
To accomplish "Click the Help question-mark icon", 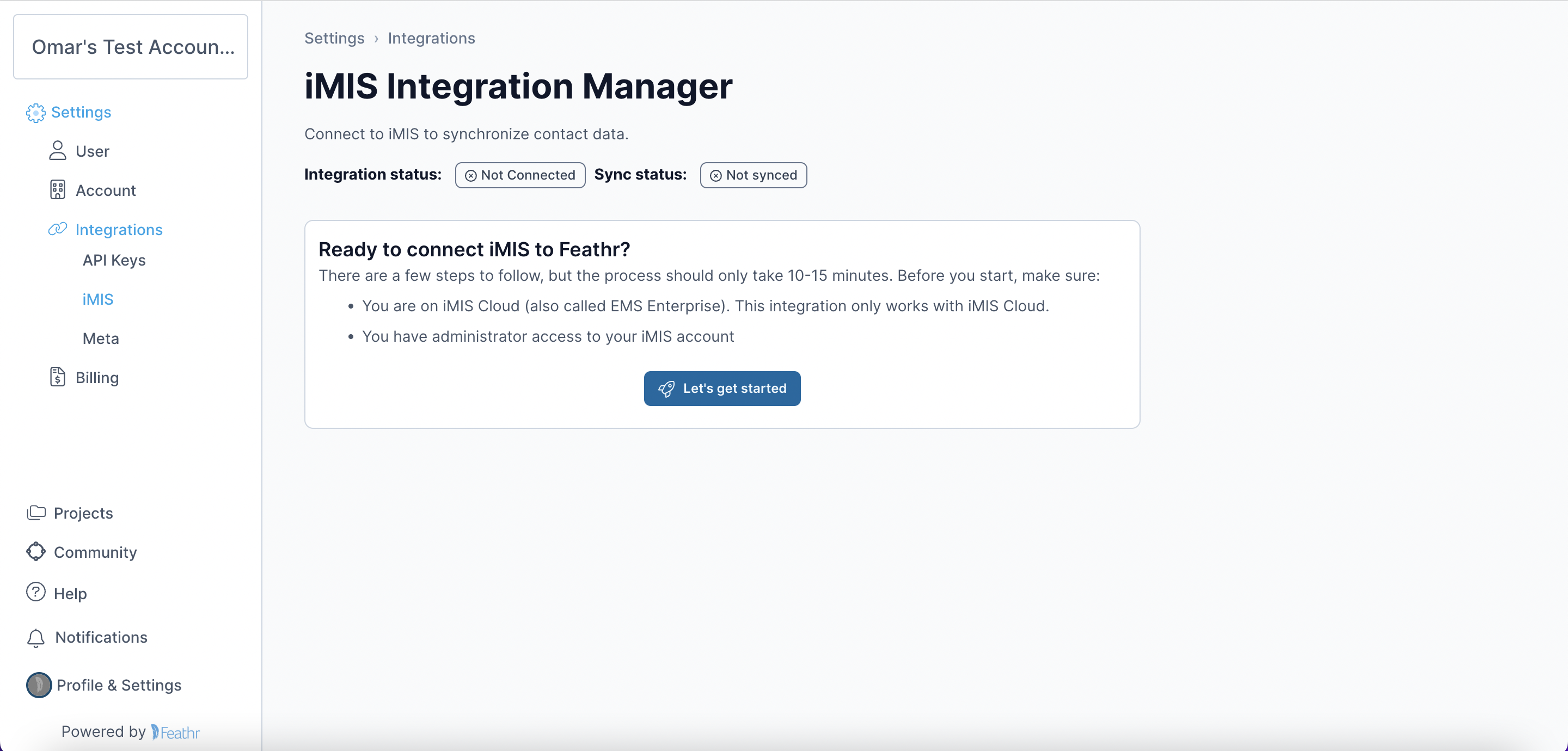I will [x=36, y=592].
